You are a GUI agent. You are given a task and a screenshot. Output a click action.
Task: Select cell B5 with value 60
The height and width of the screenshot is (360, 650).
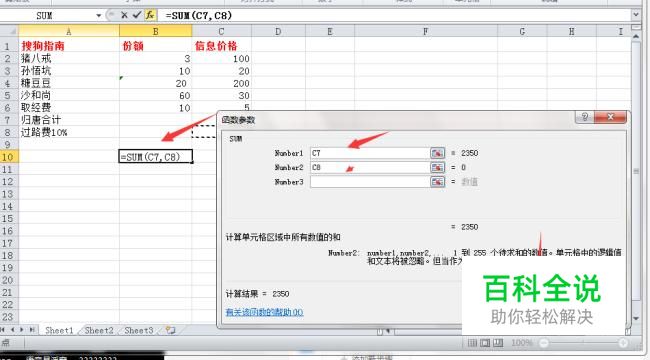tap(155, 95)
